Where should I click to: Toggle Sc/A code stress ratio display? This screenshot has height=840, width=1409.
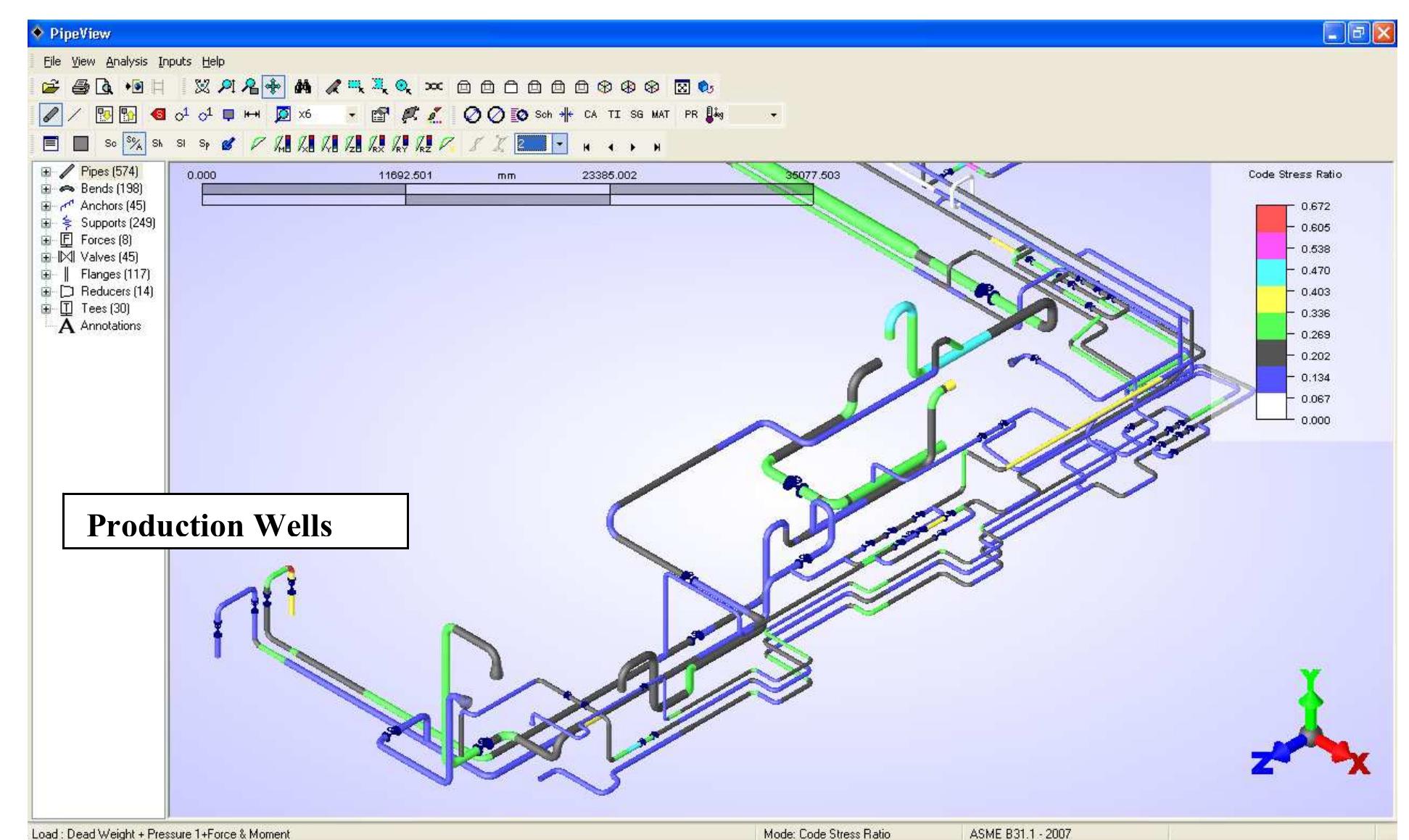coord(134,144)
